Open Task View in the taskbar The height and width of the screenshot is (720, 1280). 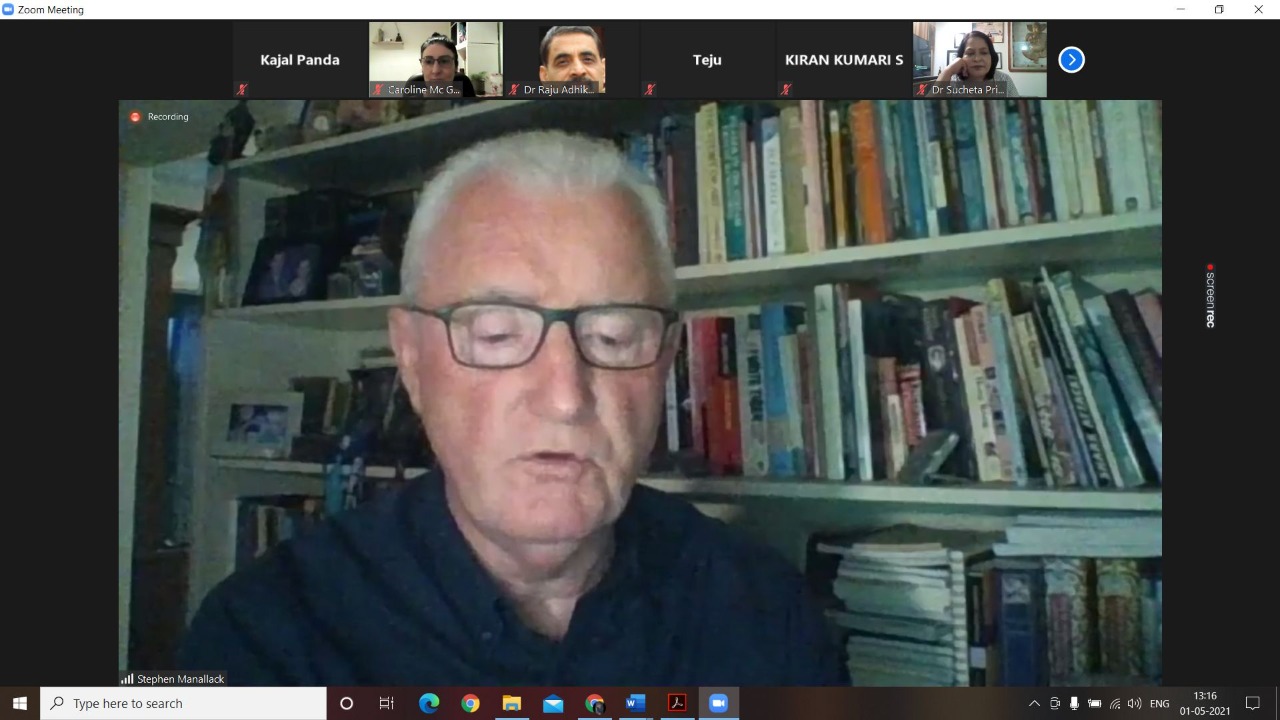387,703
